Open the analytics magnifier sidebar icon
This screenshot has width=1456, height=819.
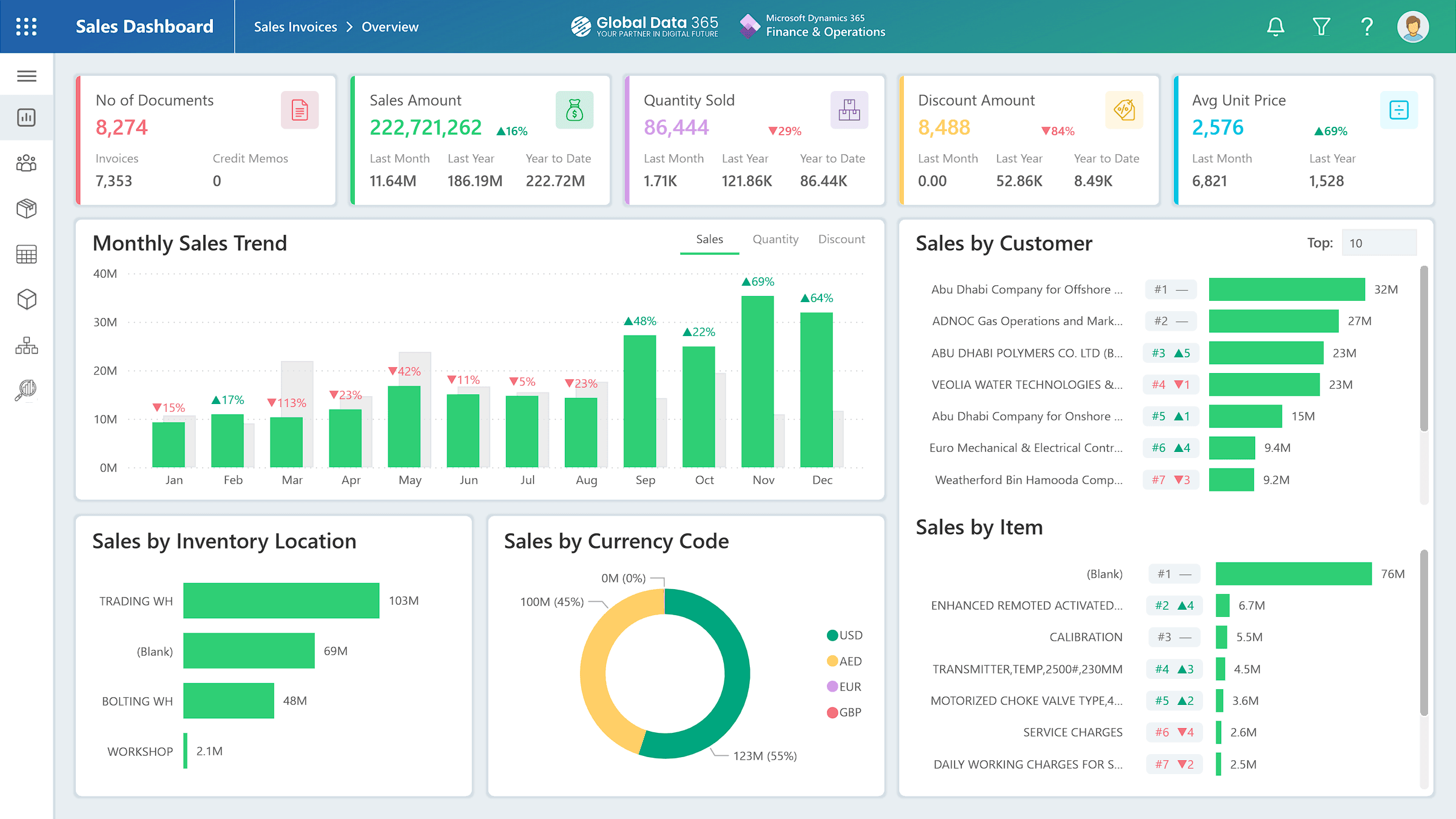click(27, 390)
